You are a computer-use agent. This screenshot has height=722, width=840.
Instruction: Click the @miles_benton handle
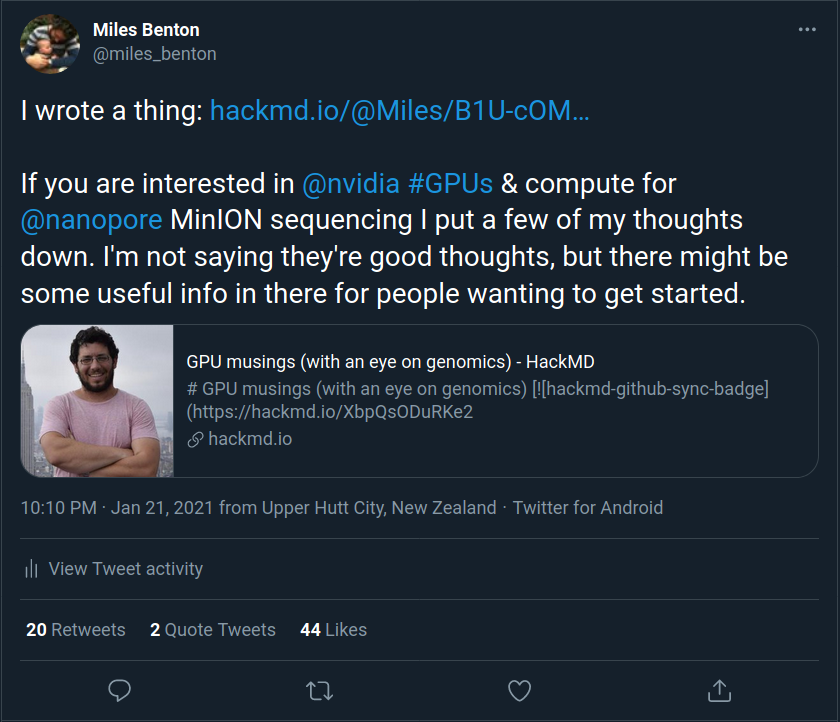pyautogui.click(x=154, y=54)
